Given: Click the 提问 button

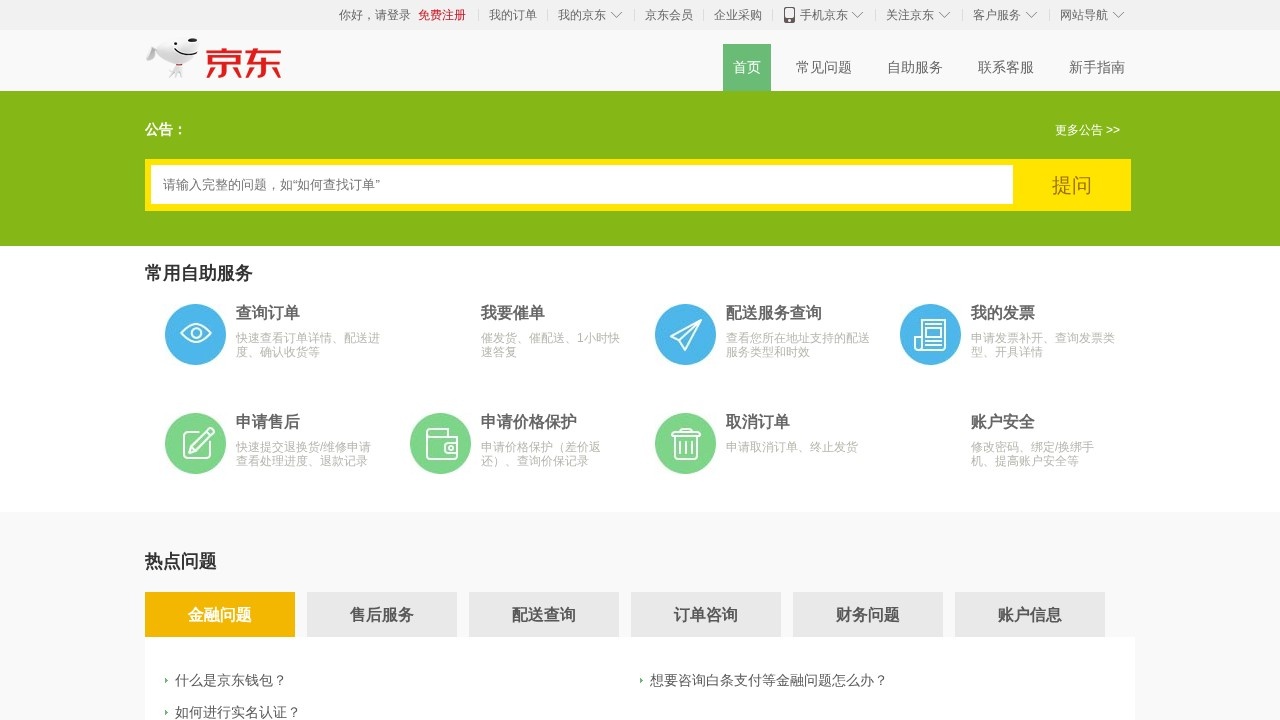Looking at the screenshot, I should pyautogui.click(x=1072, y=185).
